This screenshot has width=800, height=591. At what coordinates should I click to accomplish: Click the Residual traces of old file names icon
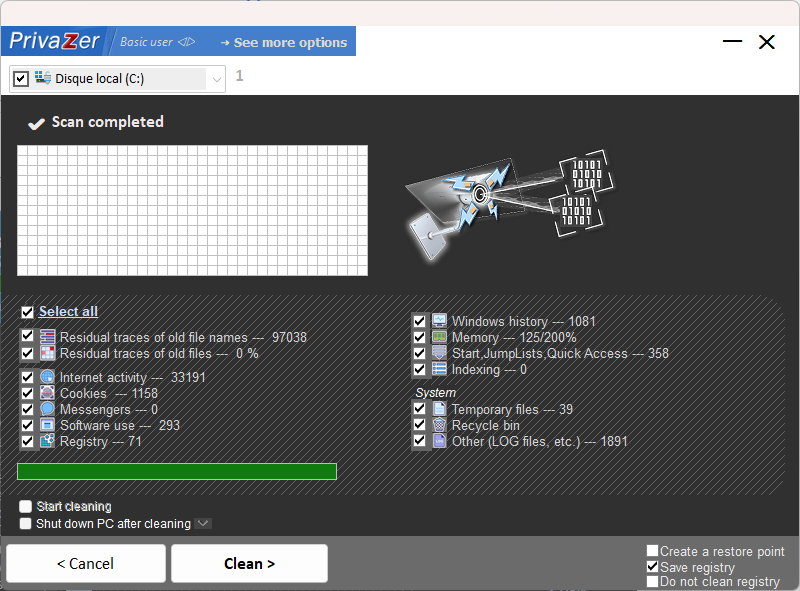(47, 337)
